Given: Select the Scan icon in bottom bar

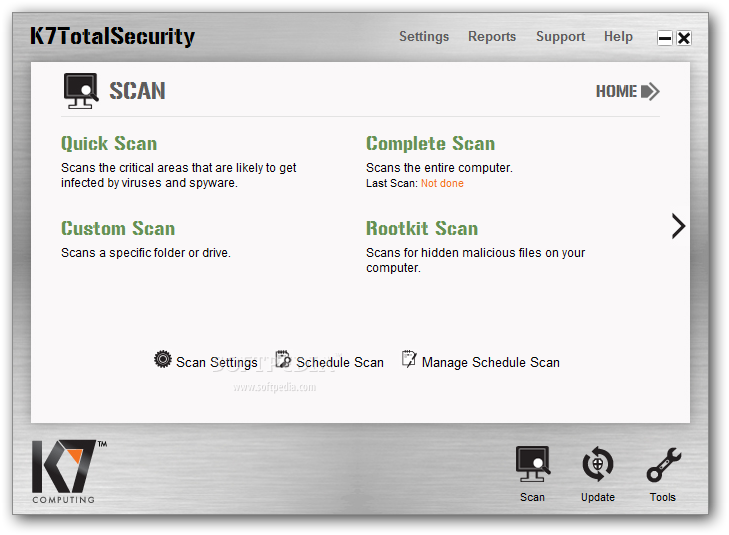Looking at the screenshot, I should pos(533,464).
